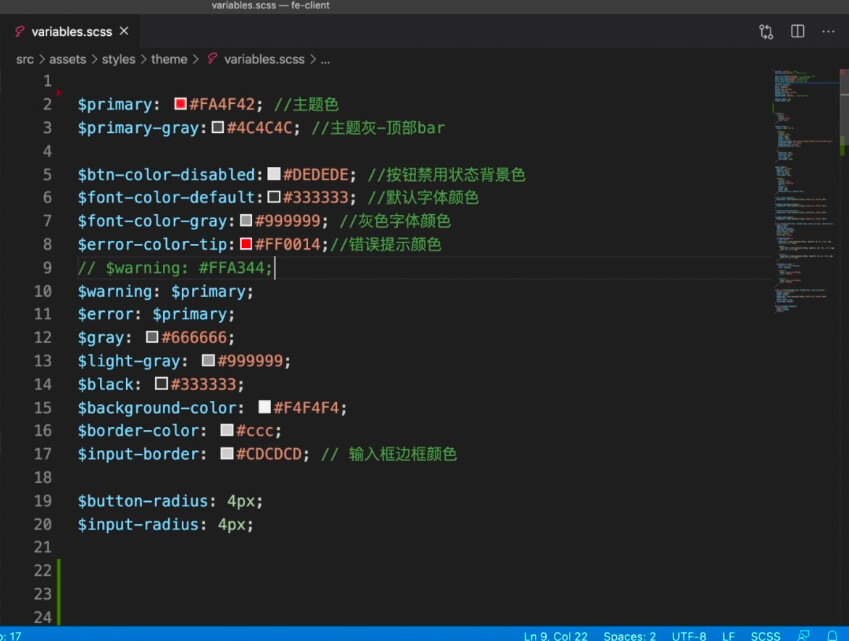Click the $border-color variable
Screen dimensions: 849x641
coord(138,431)
